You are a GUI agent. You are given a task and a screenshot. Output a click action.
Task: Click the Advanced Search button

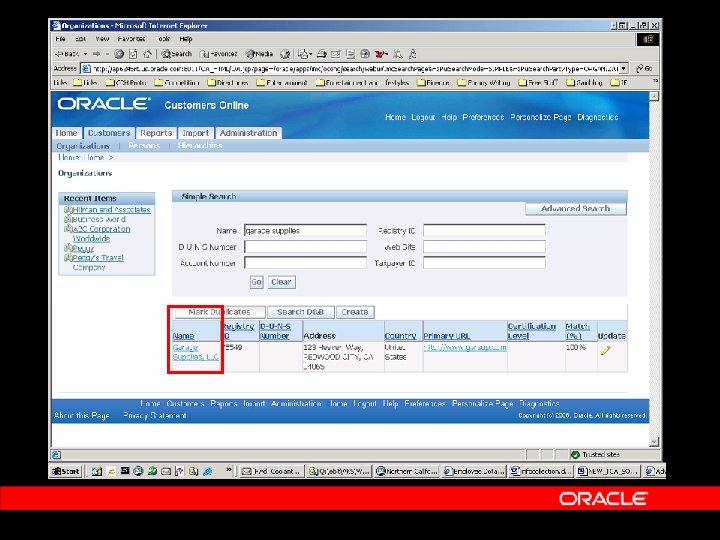(575, 208)
